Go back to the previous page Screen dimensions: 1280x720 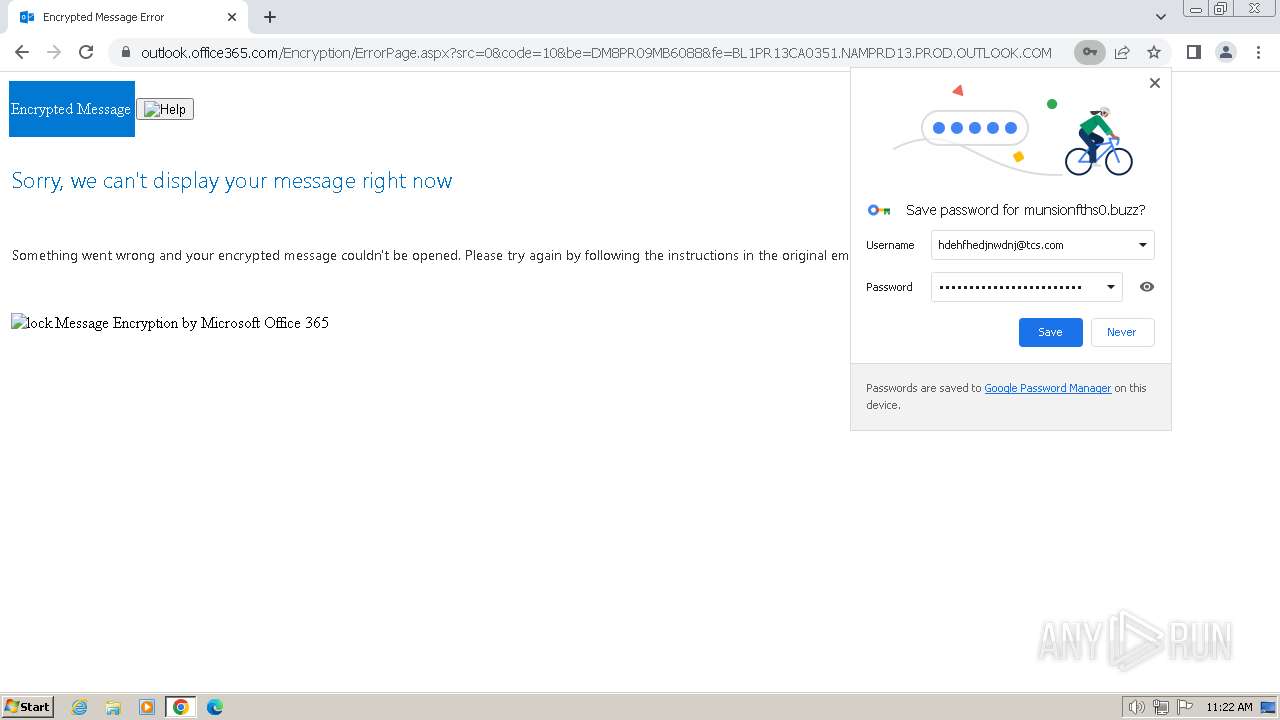[22, 52]
